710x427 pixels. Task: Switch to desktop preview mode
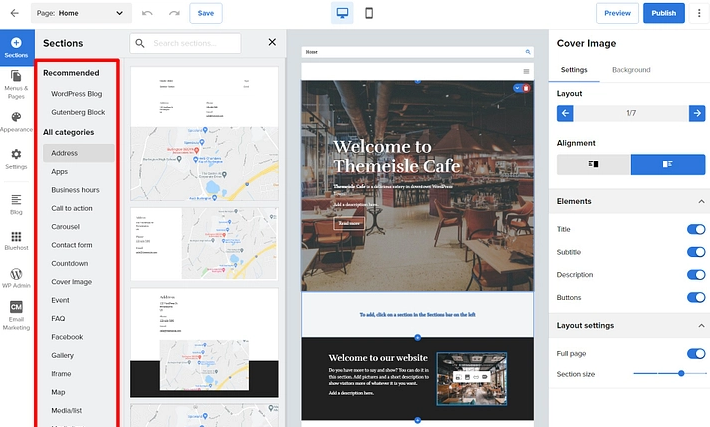[342, 13]
